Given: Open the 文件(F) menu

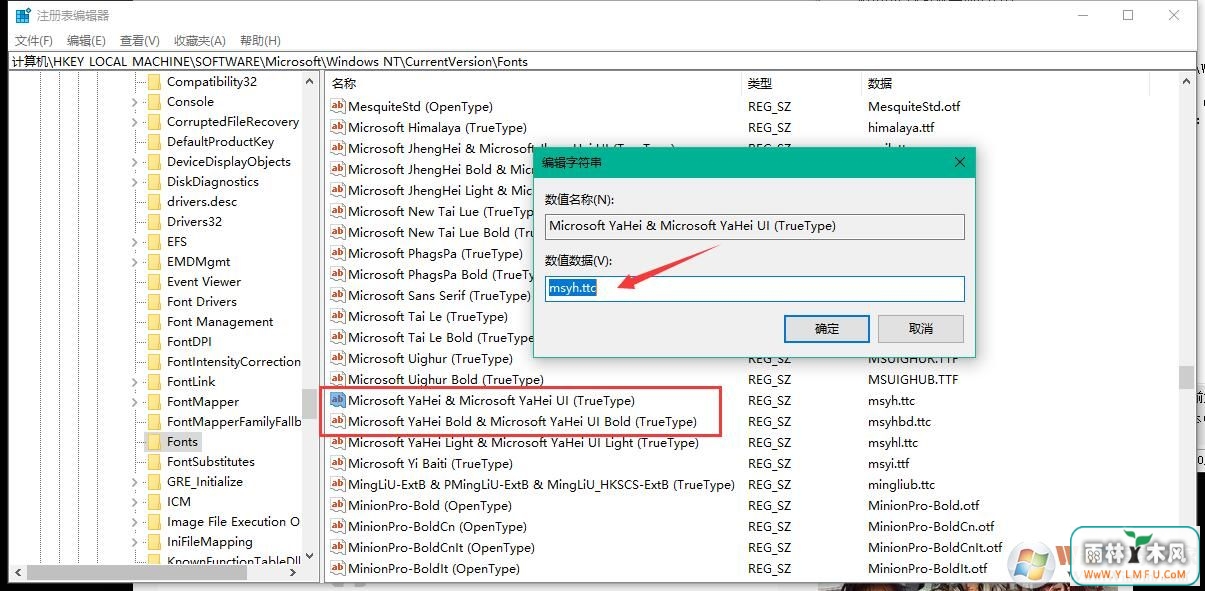Looking at the screenshot, I should [x=34, y=41].
